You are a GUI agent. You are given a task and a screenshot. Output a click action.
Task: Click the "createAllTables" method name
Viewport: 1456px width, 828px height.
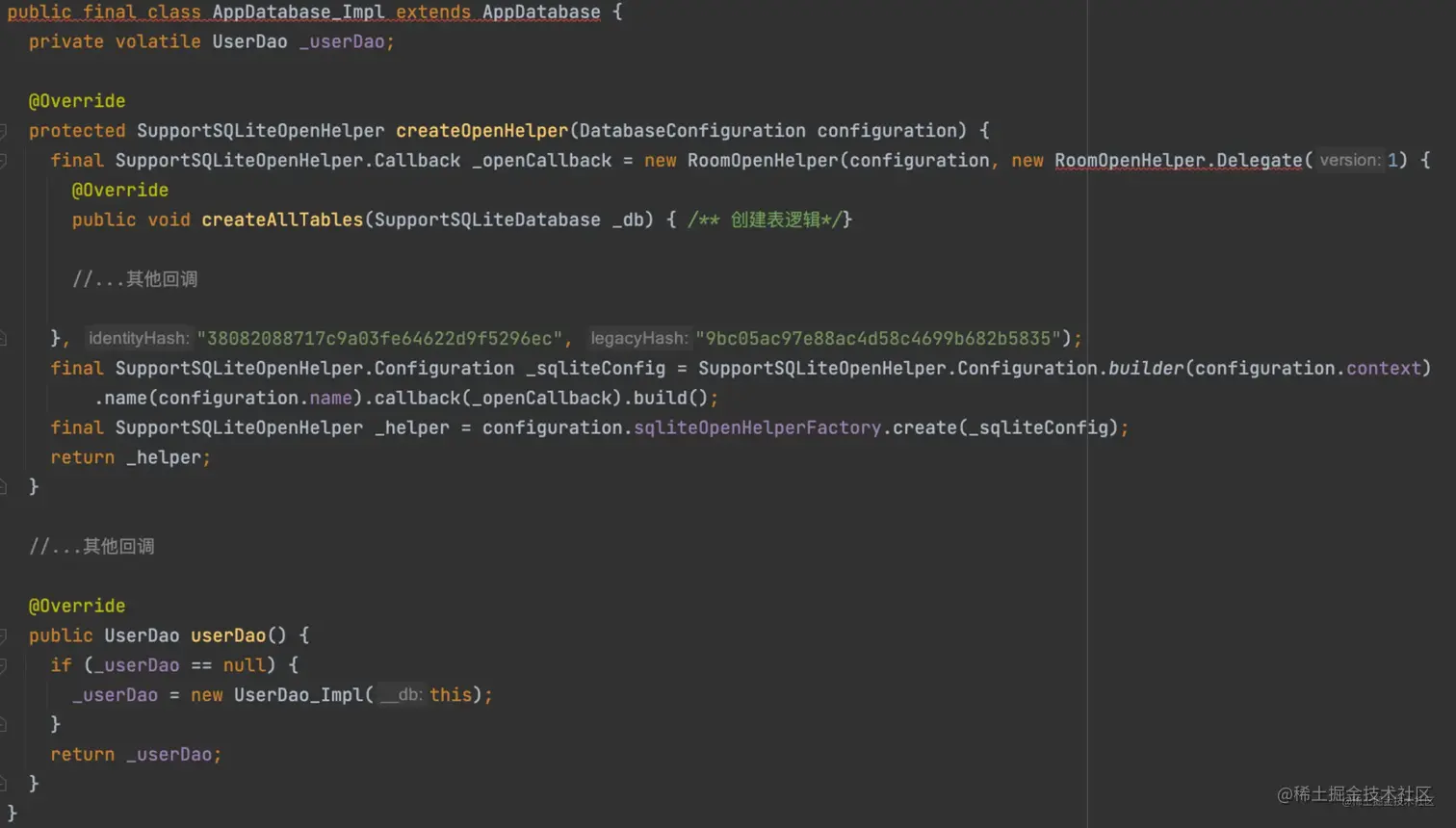282,220
